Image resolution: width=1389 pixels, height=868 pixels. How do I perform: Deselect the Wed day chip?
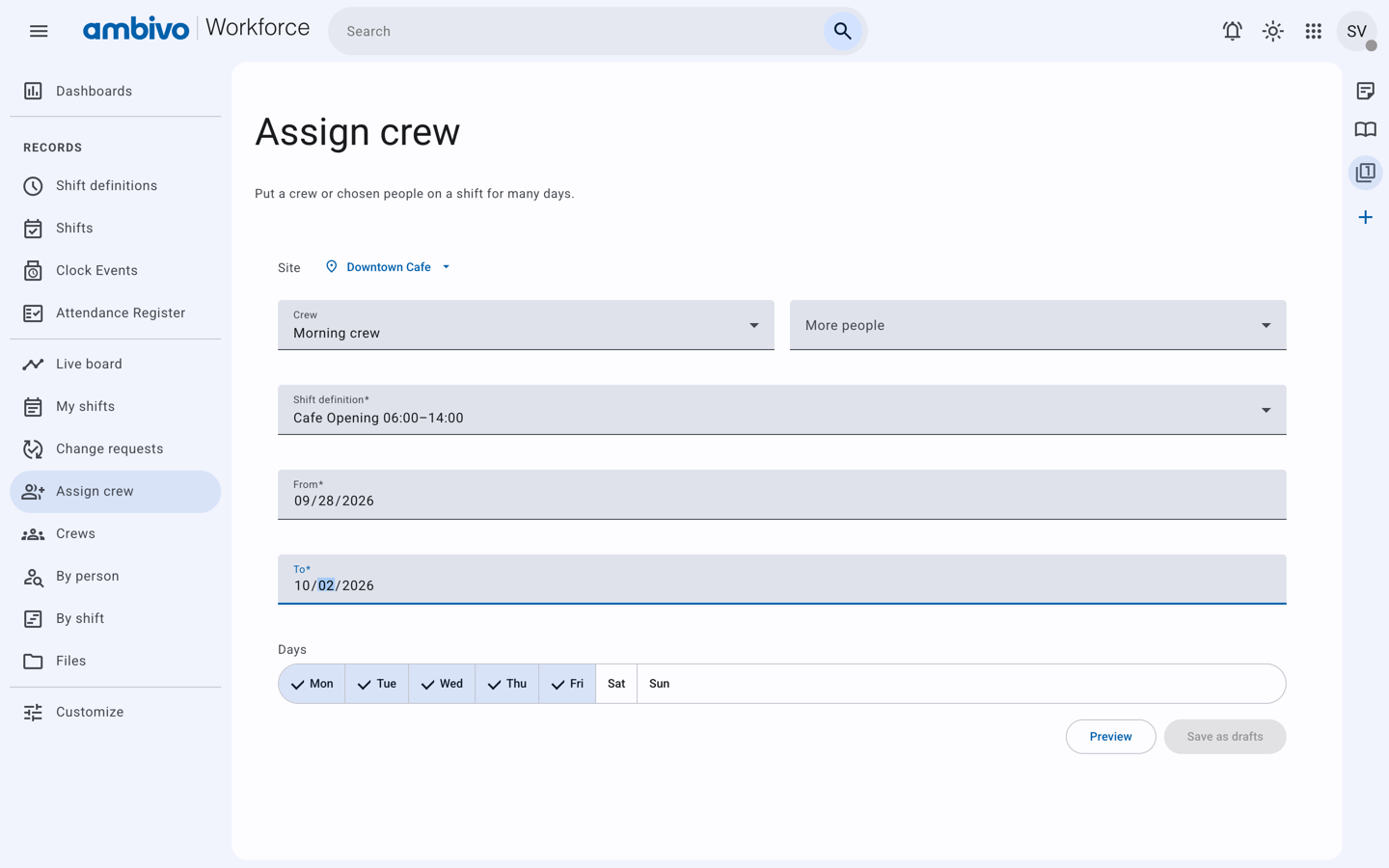(x=442, y=684)
